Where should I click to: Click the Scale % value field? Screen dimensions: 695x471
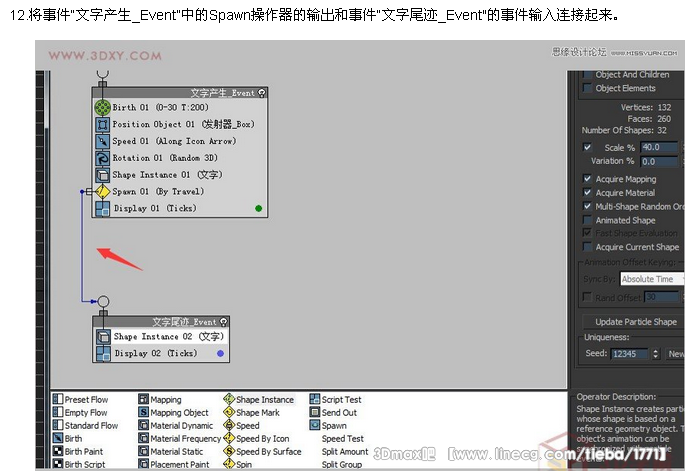tap(659, 147)
